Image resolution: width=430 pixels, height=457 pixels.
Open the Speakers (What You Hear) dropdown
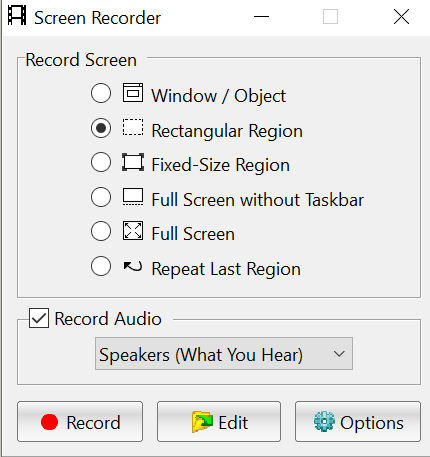tap(224, 354)
